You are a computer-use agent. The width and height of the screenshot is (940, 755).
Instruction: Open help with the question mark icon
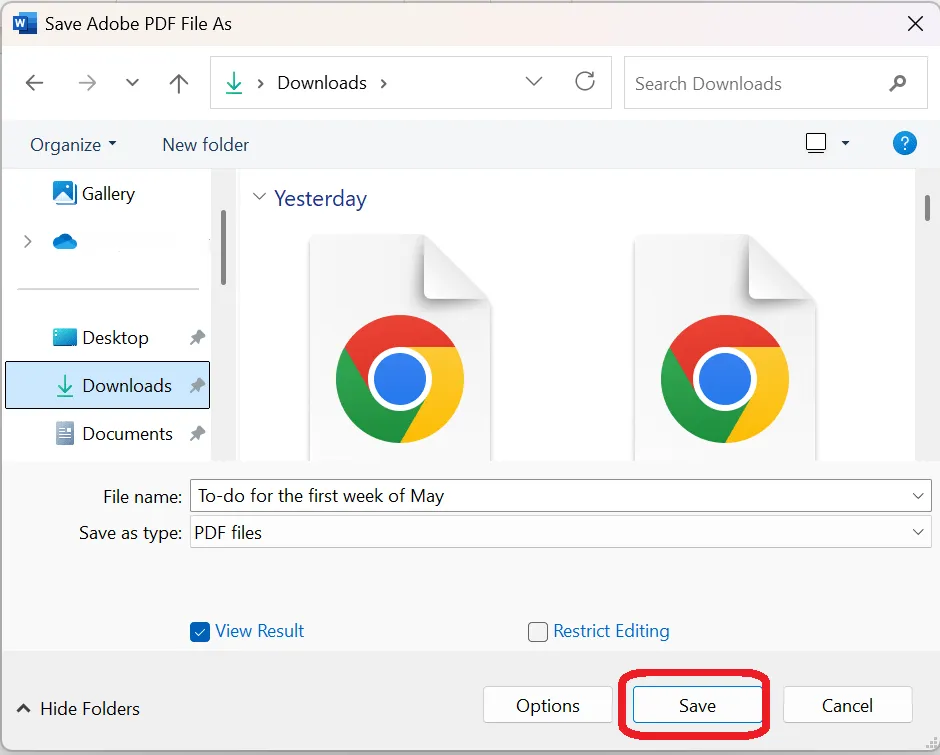point(905,143)
